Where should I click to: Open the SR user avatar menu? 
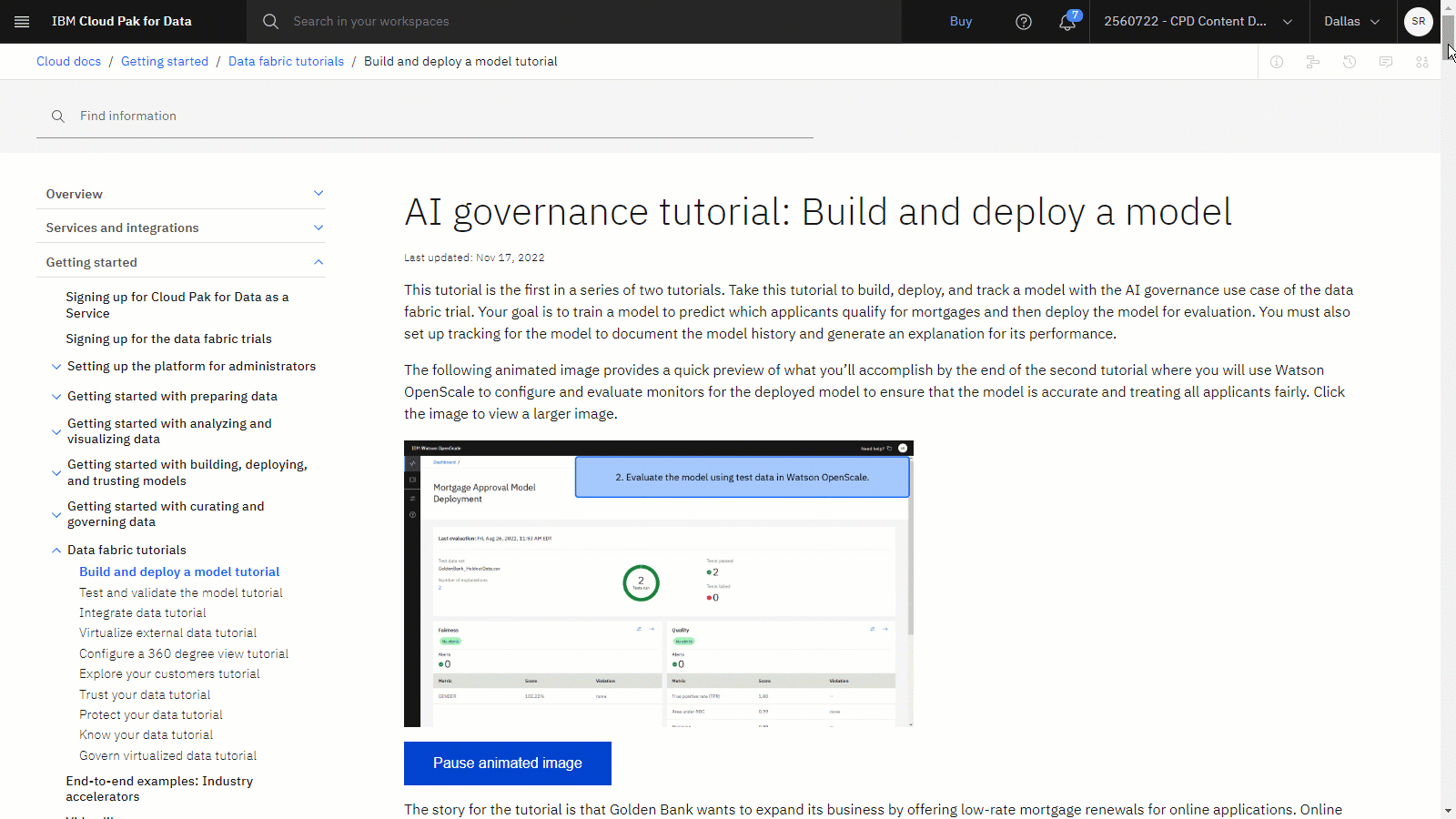[x=1419, y=21]
